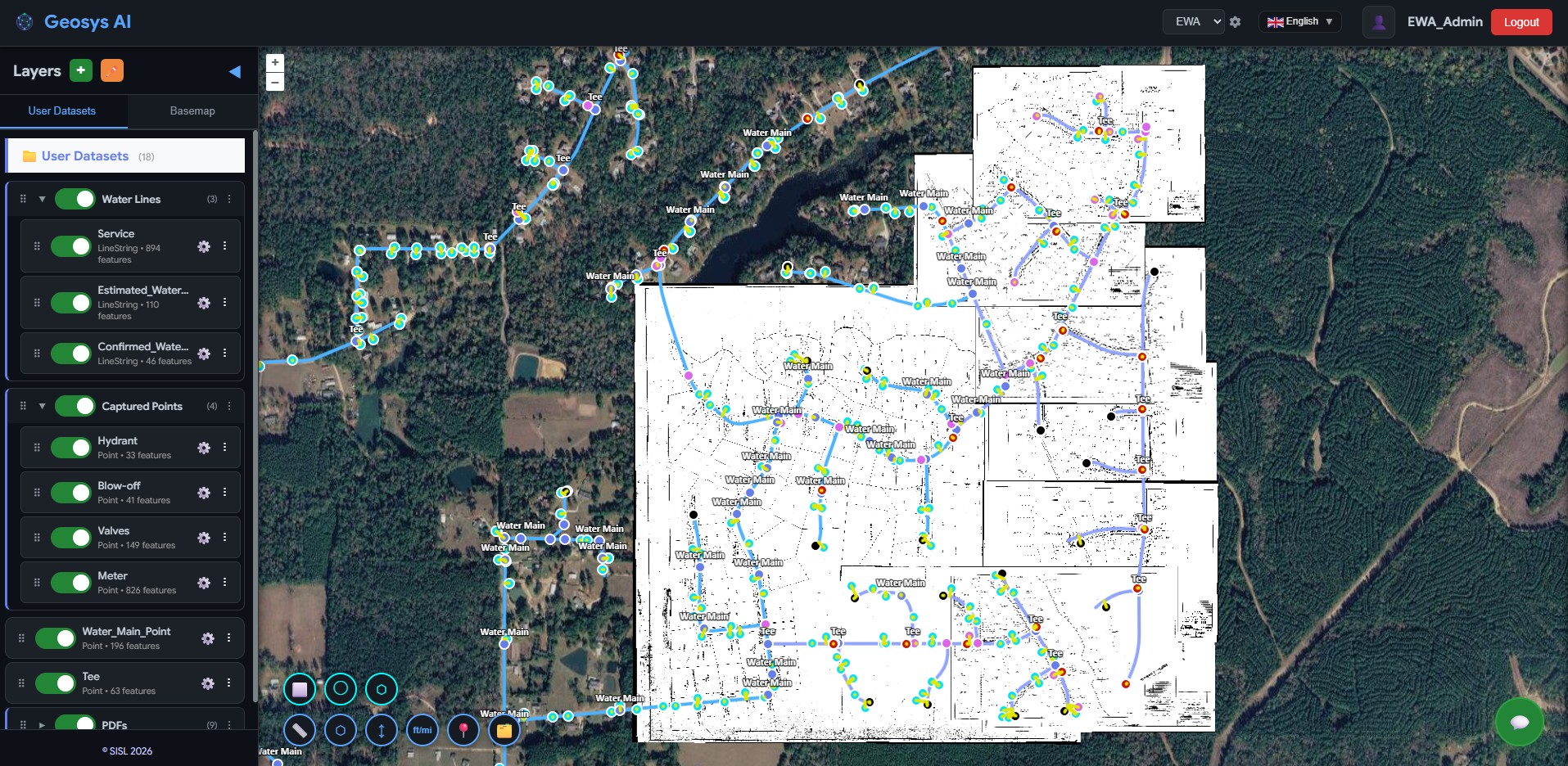Open settings gear for Estimated_Water layer
Image resolution: width=1568 pixels, height=766 pixels.
[x=204, y=303]
